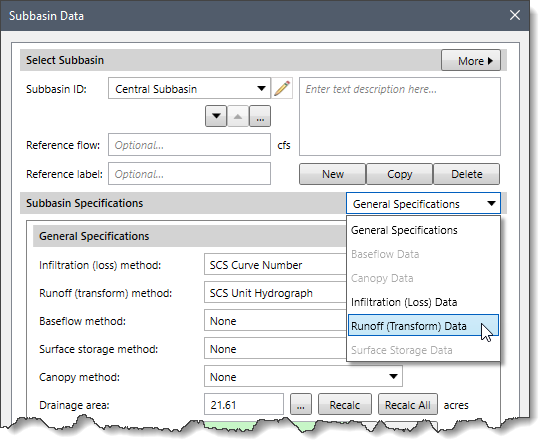This screenshot has height=444, width=543.
Task: Open the Canopy method dropdown
Action: (303, 376)
